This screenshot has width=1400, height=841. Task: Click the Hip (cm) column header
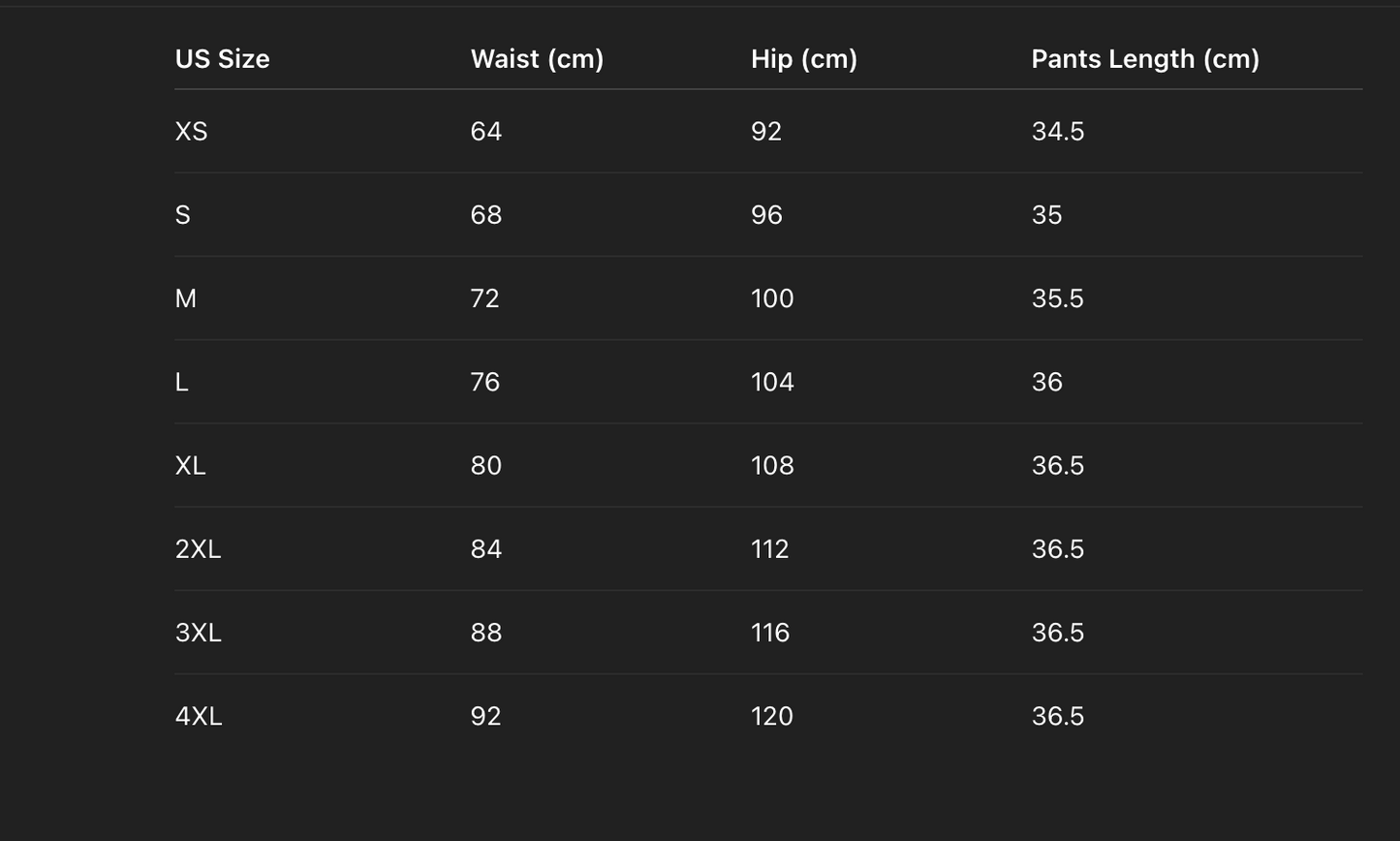tap(803, 59)
